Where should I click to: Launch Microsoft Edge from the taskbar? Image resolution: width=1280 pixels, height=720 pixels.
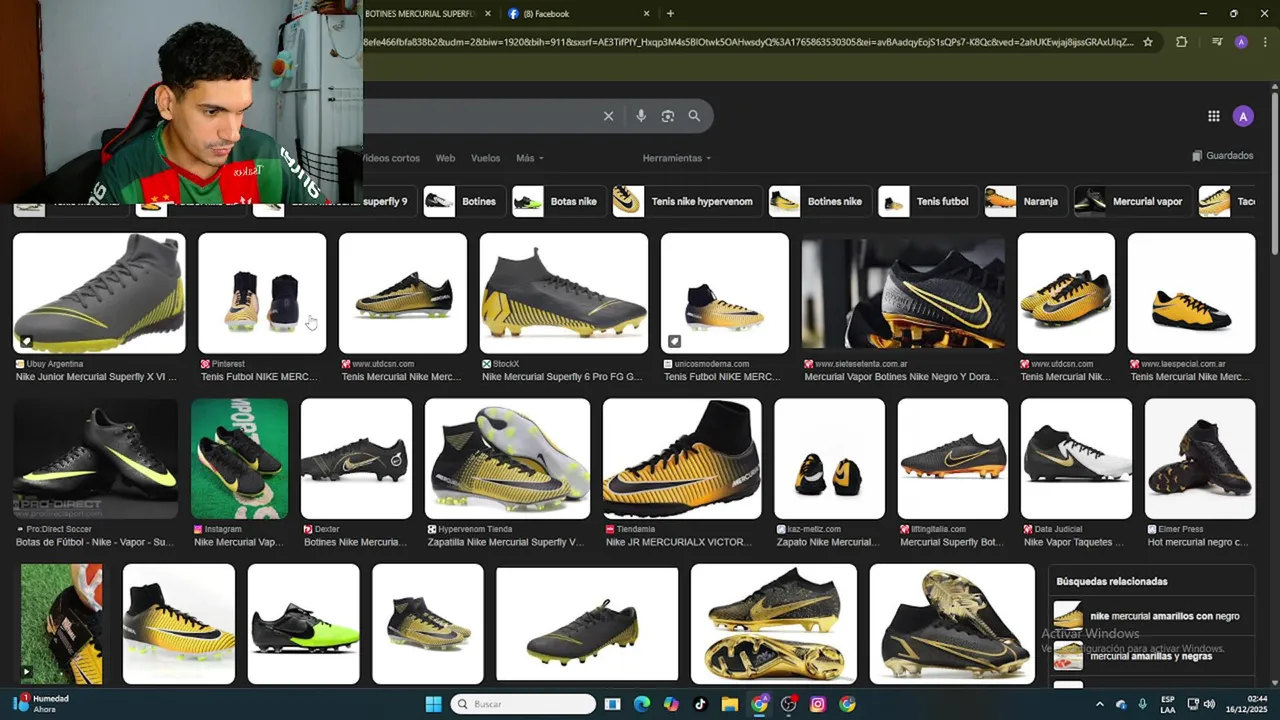coord(642,704)
